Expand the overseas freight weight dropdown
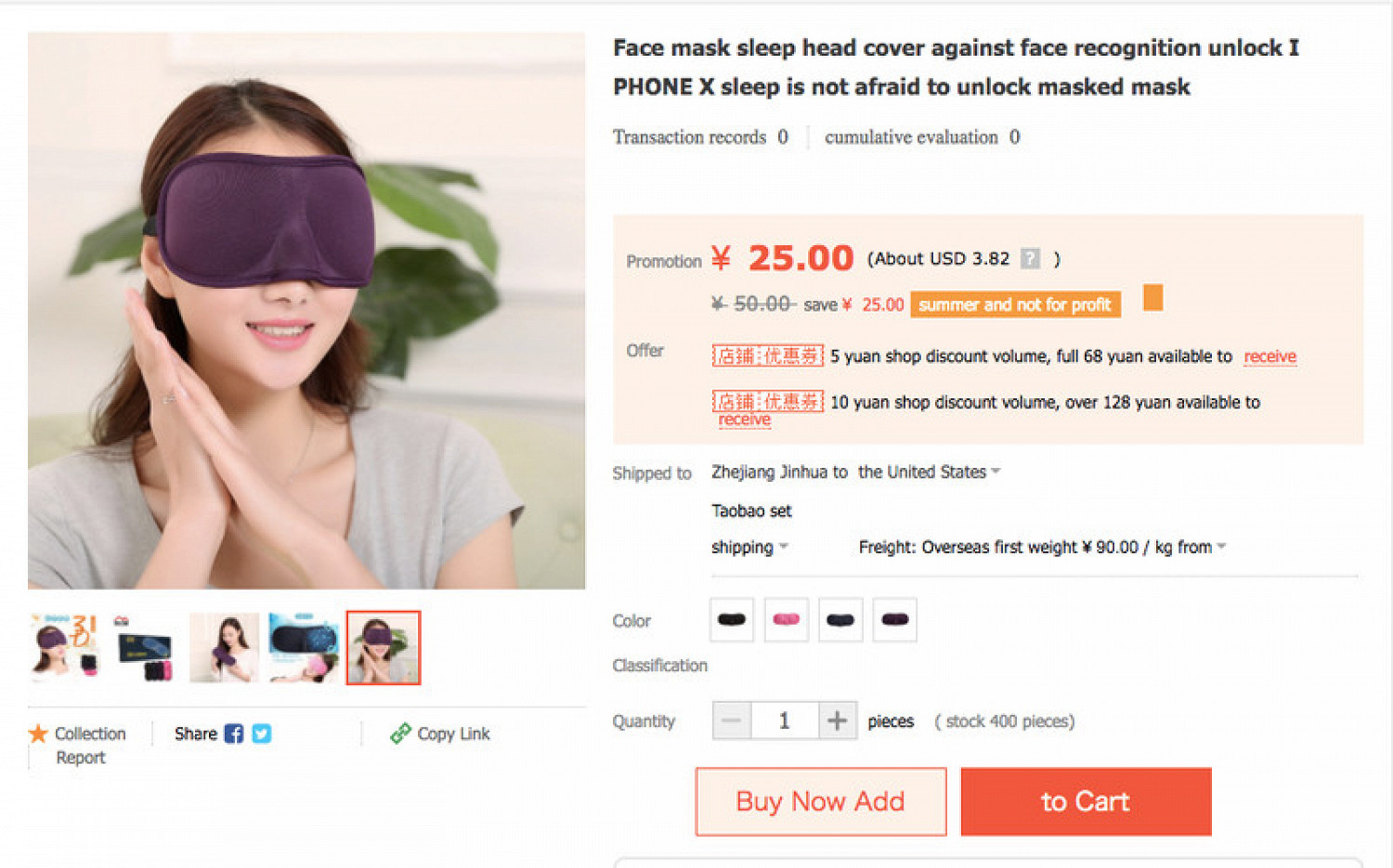This screenshot has width=1393, height=868. [x=1221, y=547]
